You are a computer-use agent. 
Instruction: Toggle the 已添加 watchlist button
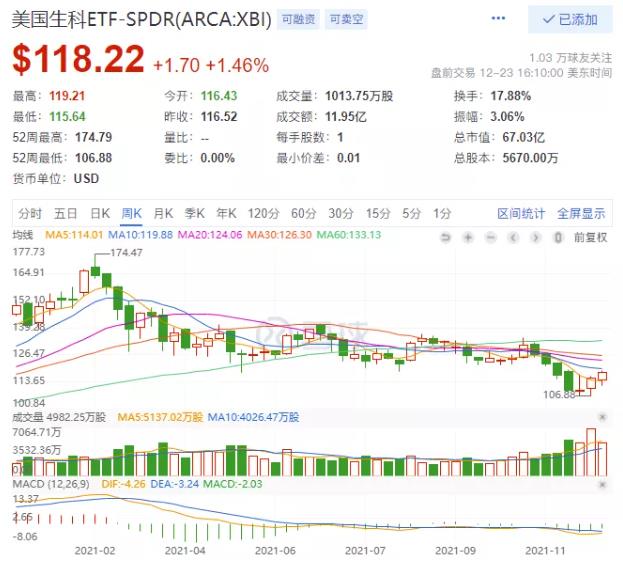coord(569,19)
